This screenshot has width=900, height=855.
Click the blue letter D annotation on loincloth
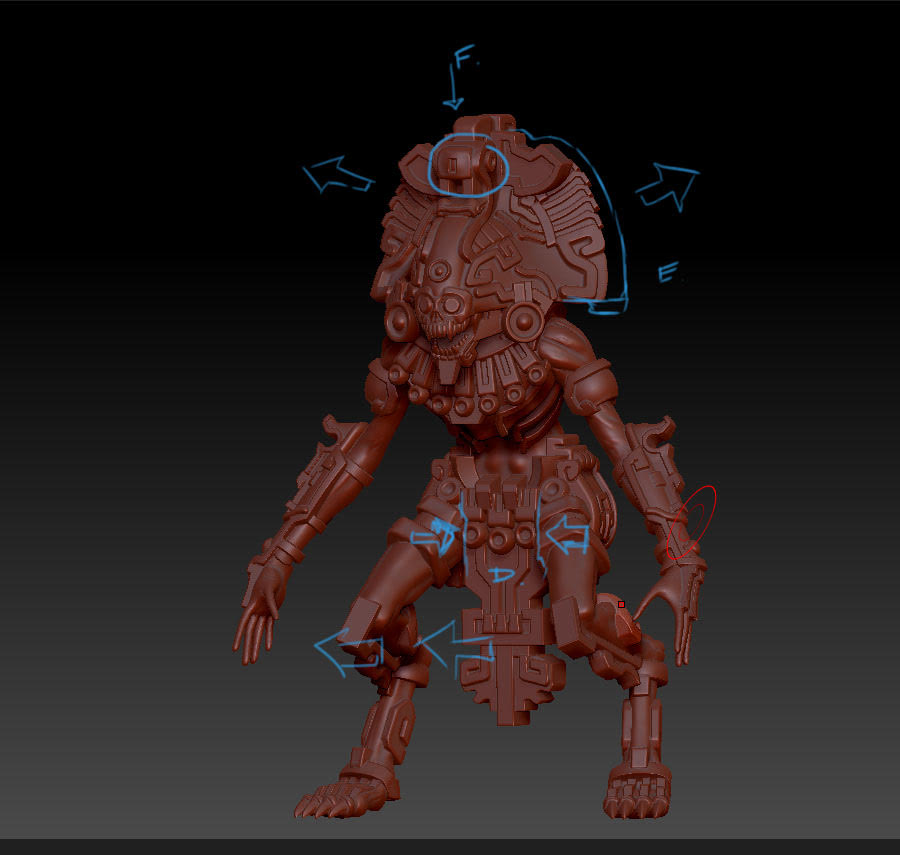click(x=502, y=574)
